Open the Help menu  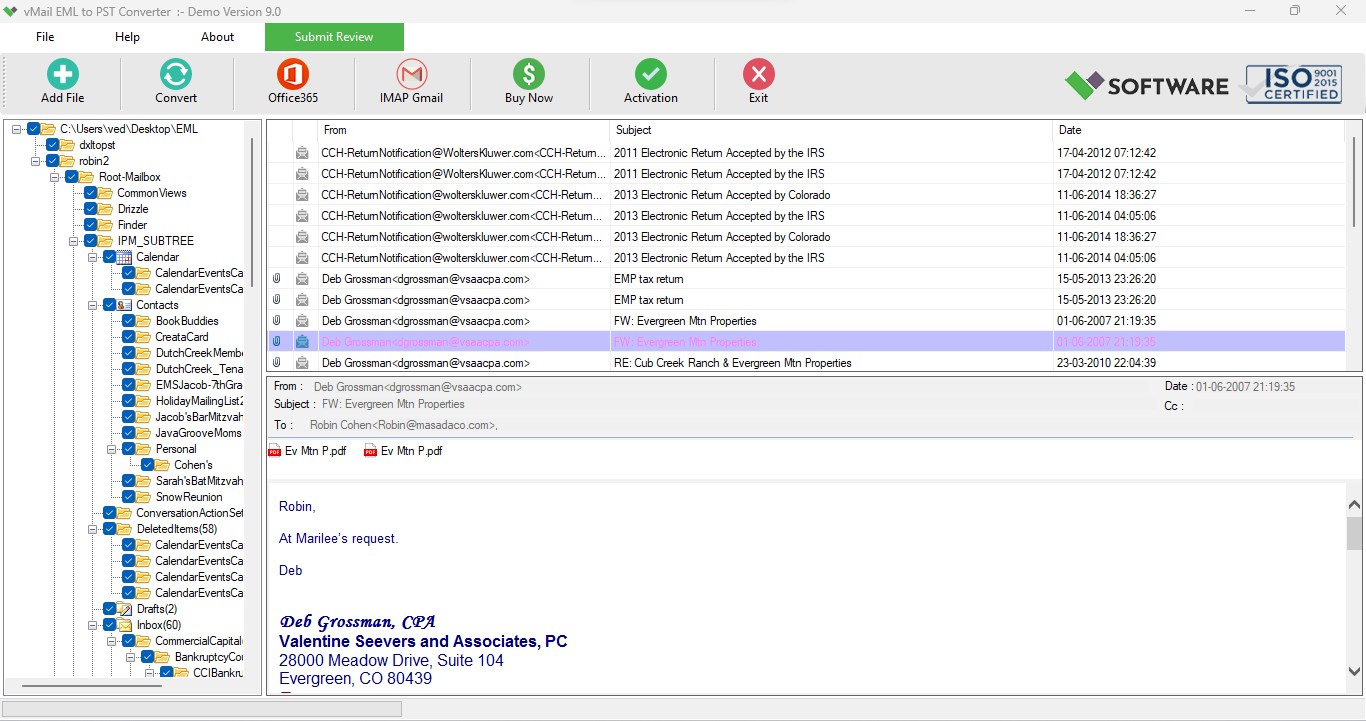pyautogui.click(x=127, y=37)
